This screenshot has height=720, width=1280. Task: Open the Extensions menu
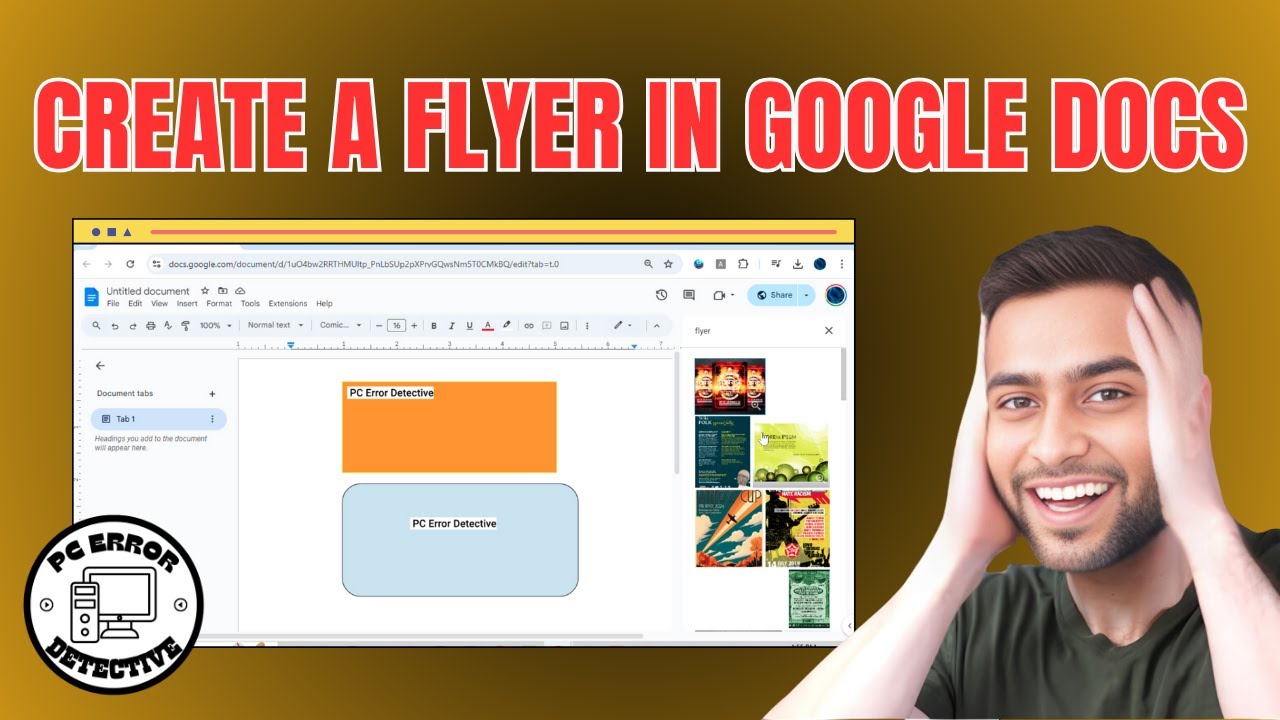pos(288,304)
